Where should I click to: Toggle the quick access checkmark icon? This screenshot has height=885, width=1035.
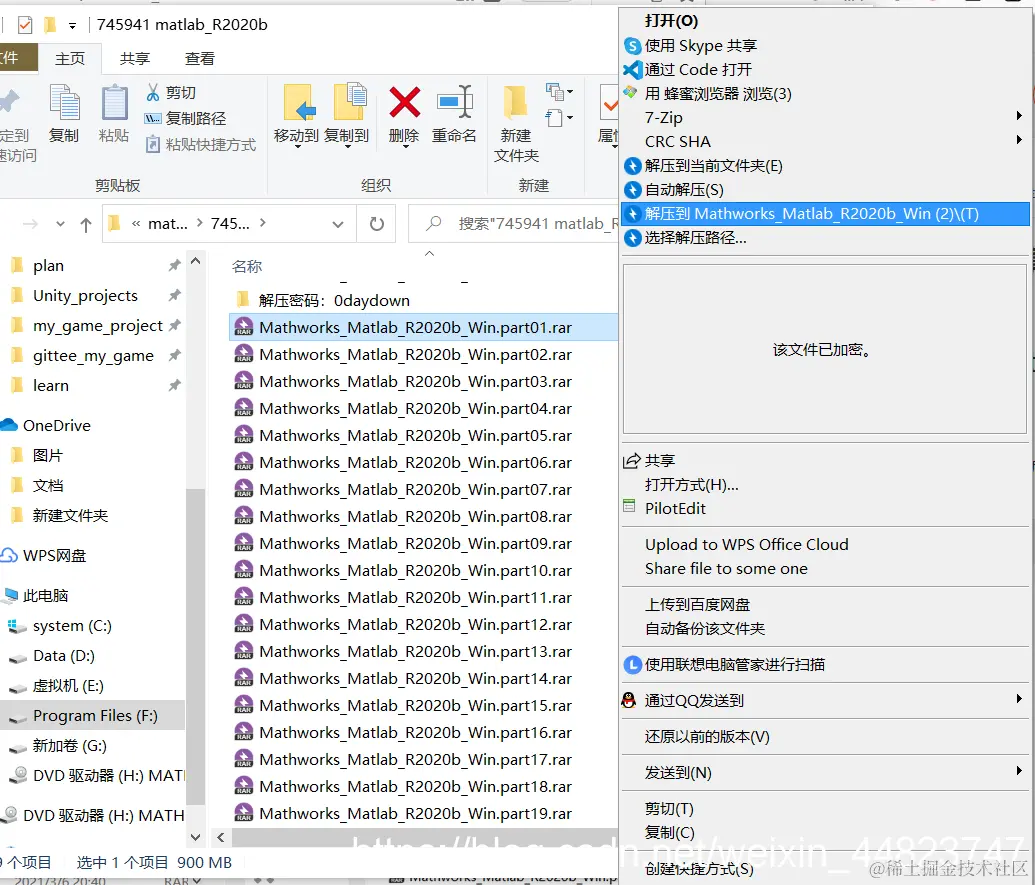click(25, 25)
